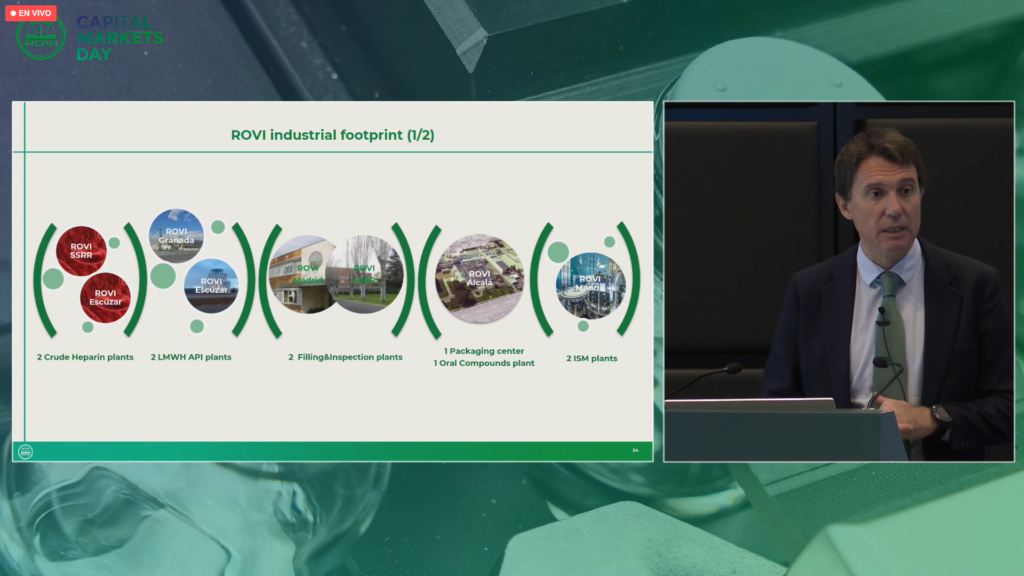The image size is (1024, 576).
Task: Click the '2 LMWH API plants' label
Action: pyautogui.click(x=191, y=357)
